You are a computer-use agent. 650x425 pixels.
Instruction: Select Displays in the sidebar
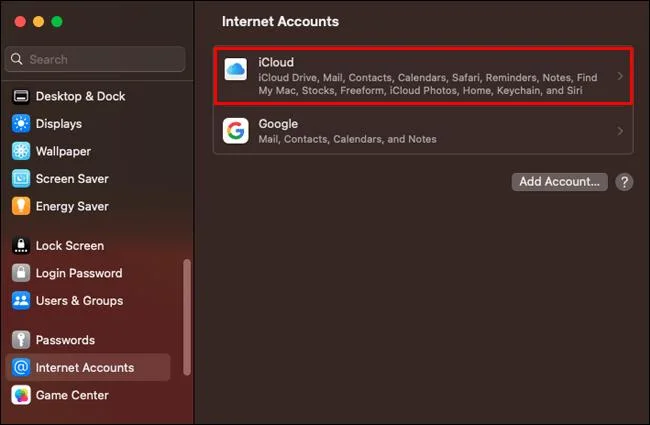click(59, 124)
